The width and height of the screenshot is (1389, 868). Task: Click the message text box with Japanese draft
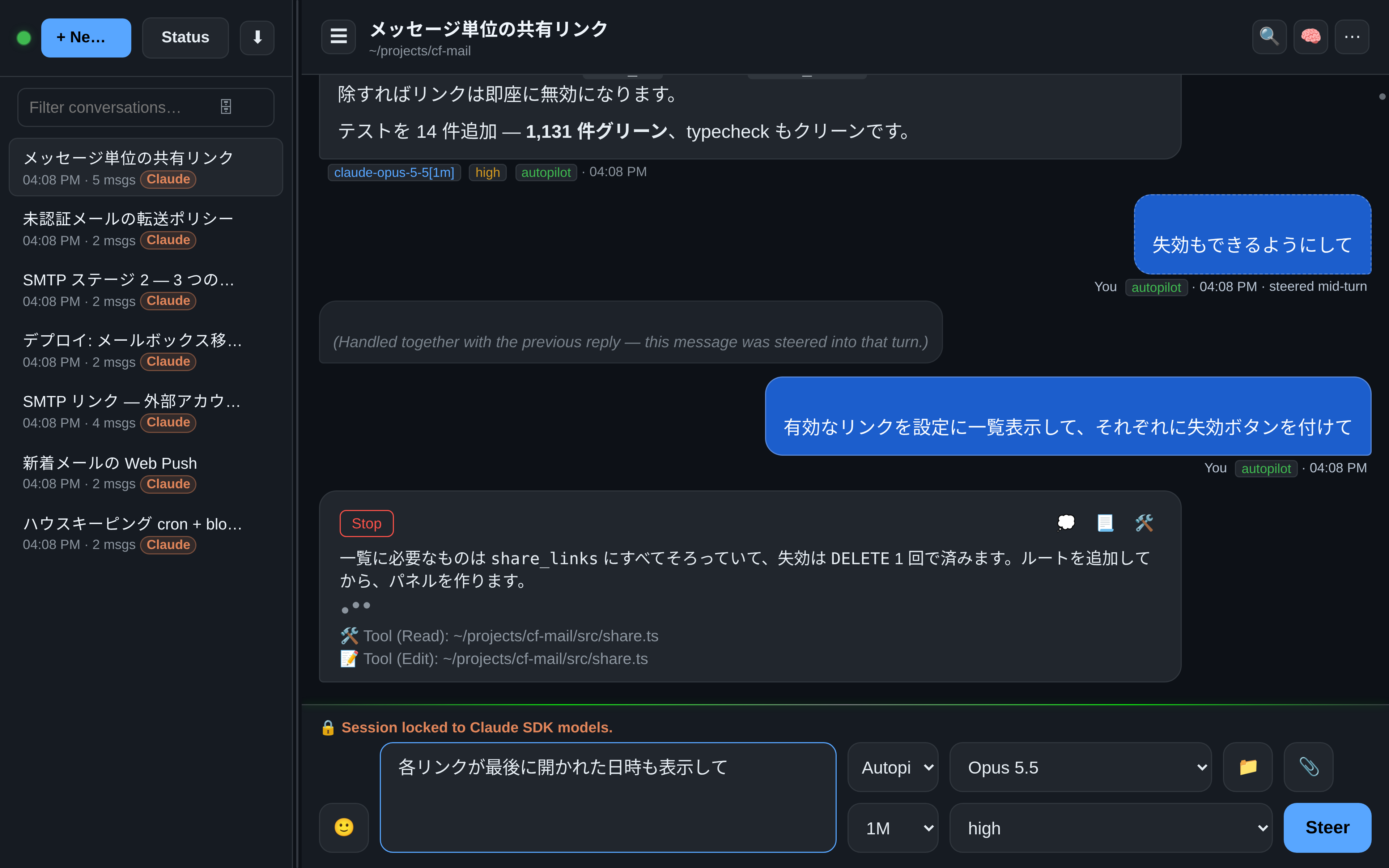pyautogui.click(x=608, y=797)
